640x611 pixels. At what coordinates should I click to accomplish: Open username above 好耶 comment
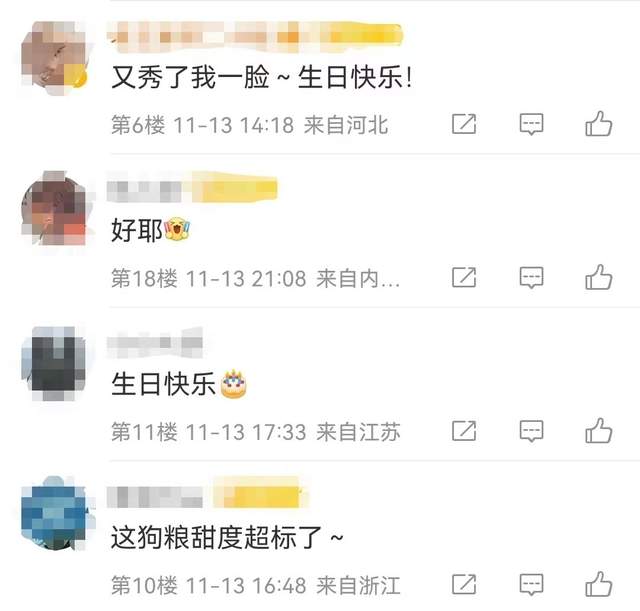(192, 189)
